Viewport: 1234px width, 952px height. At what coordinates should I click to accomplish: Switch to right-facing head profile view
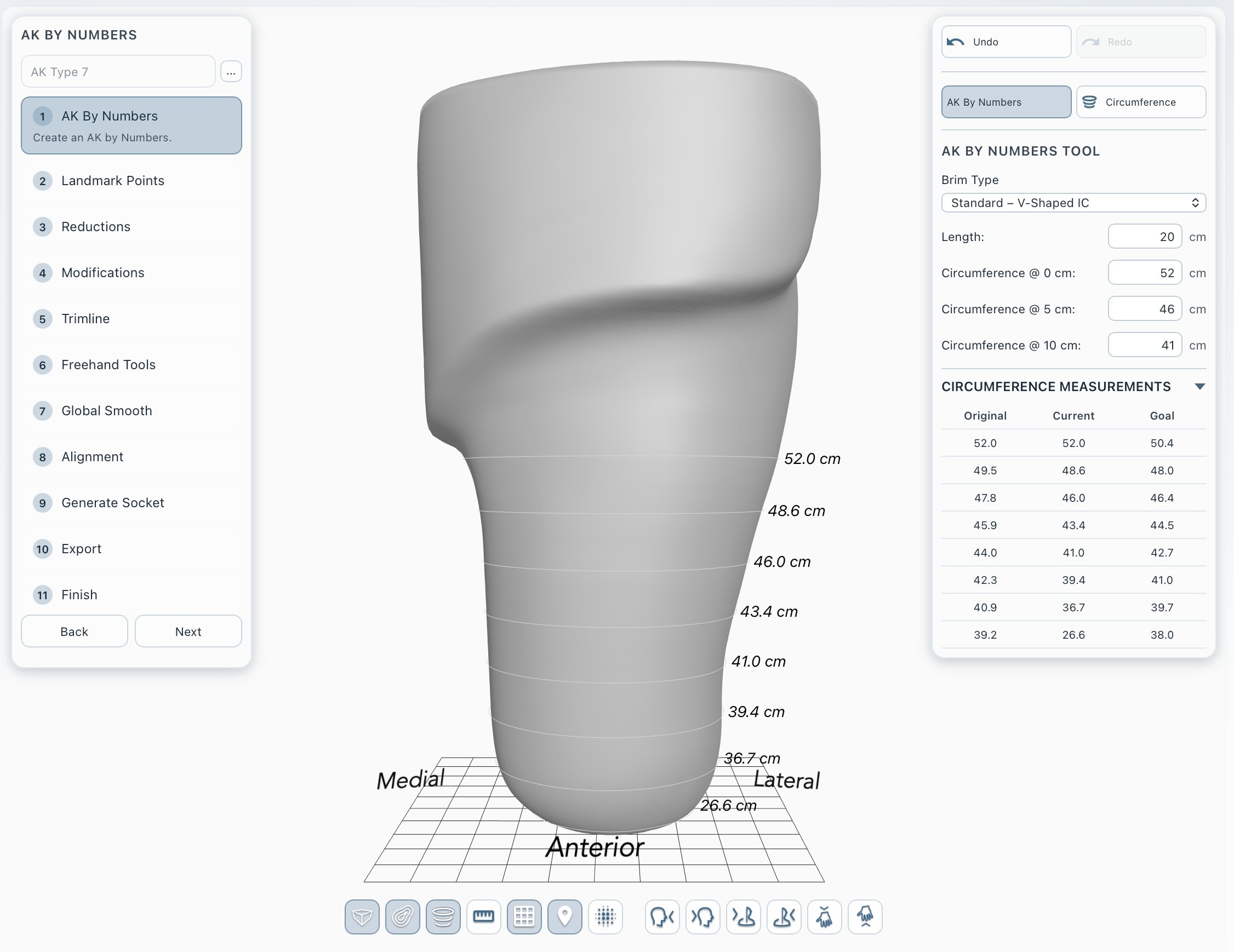(662, 916)
